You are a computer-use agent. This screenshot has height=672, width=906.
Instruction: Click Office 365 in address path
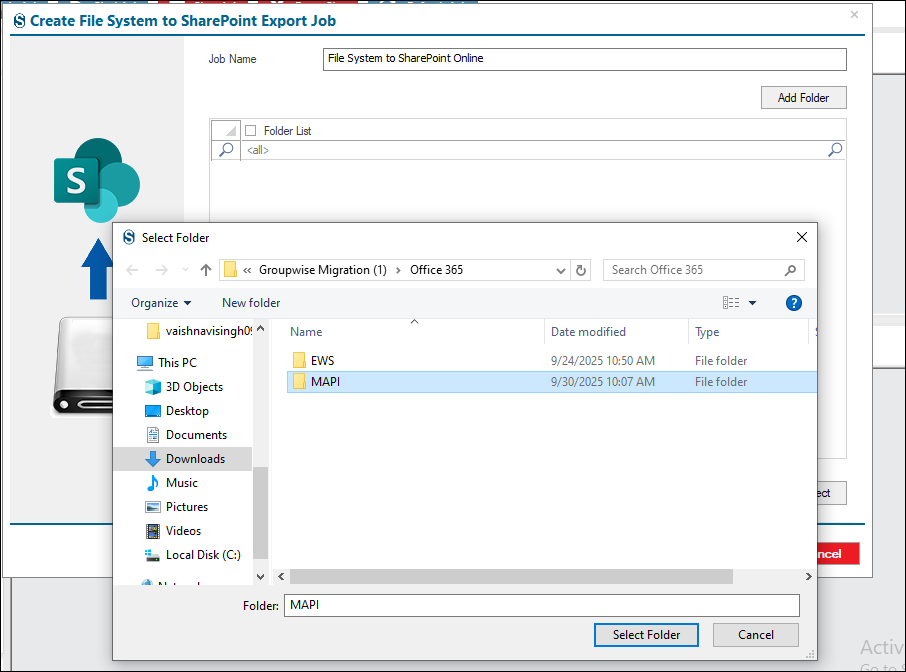coord(436,270)
